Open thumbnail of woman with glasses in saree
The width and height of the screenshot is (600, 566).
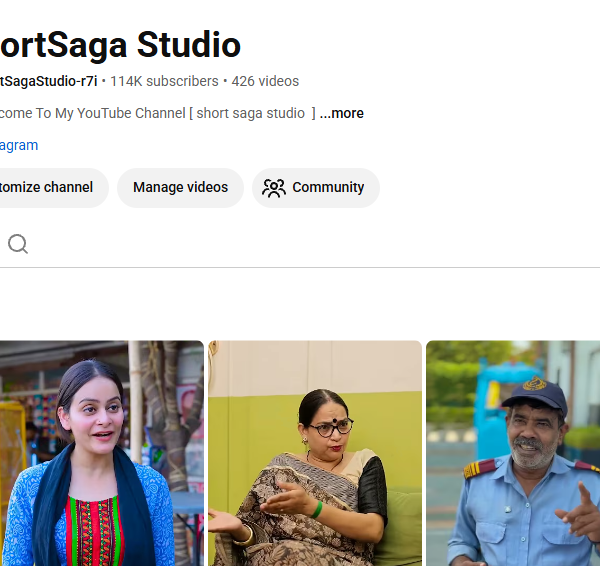pyautogui.click(x=315, y=453)
